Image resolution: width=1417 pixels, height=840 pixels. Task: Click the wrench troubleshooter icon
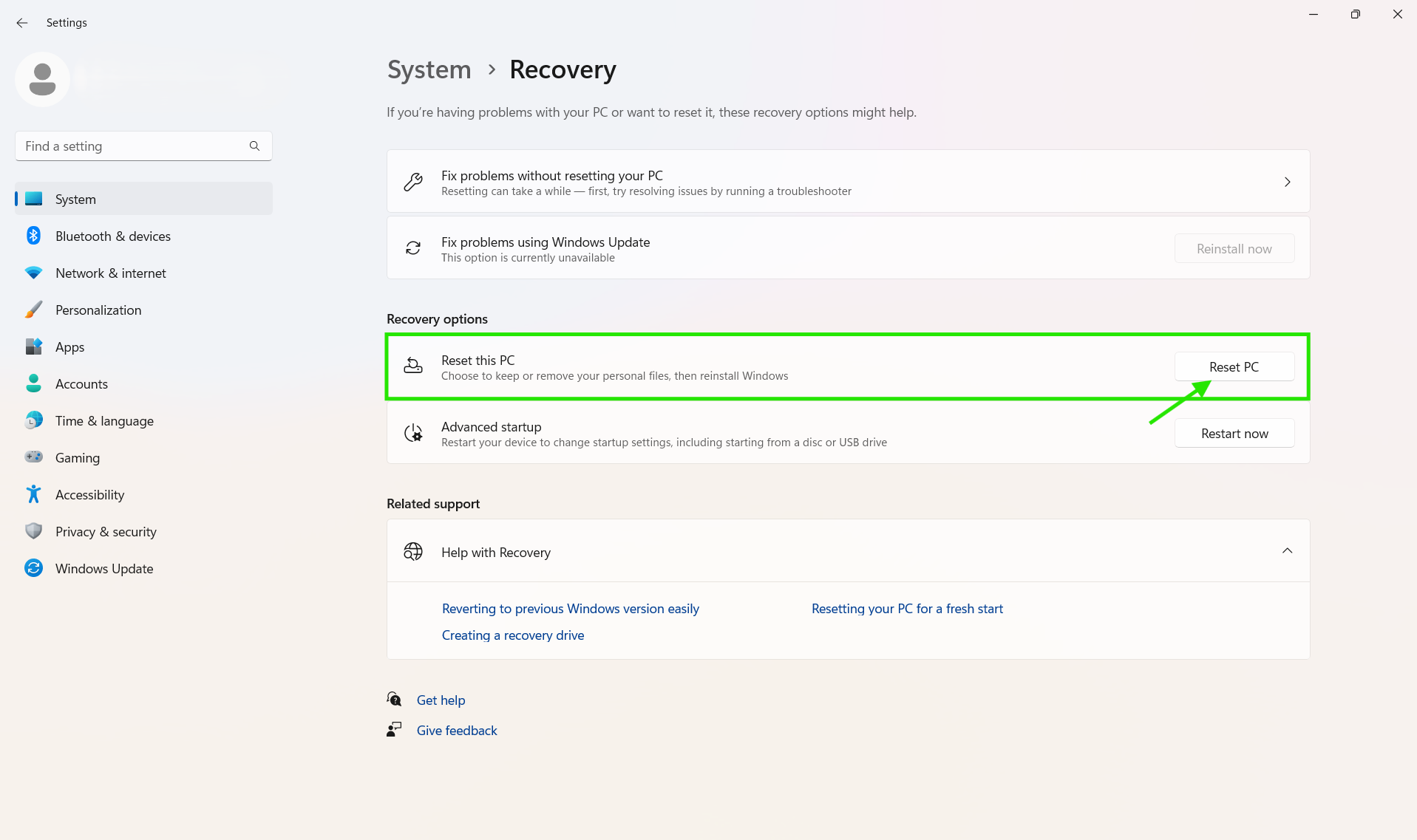(413, 182)
